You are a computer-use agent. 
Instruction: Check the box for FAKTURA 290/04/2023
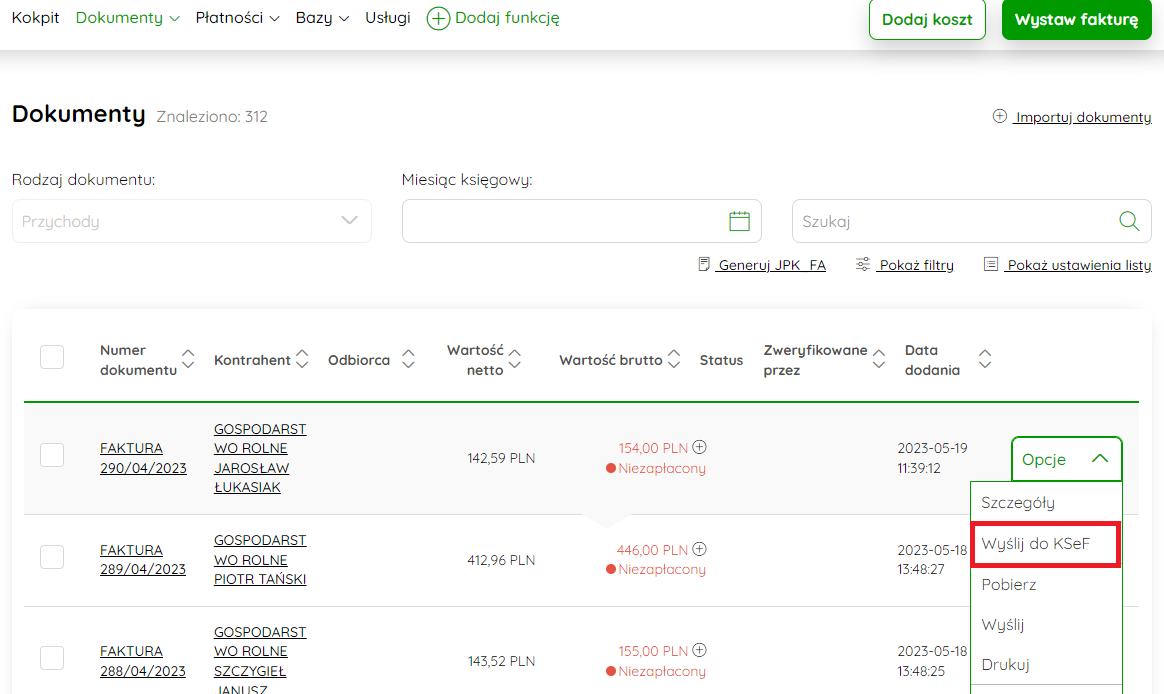pos(52,455)
